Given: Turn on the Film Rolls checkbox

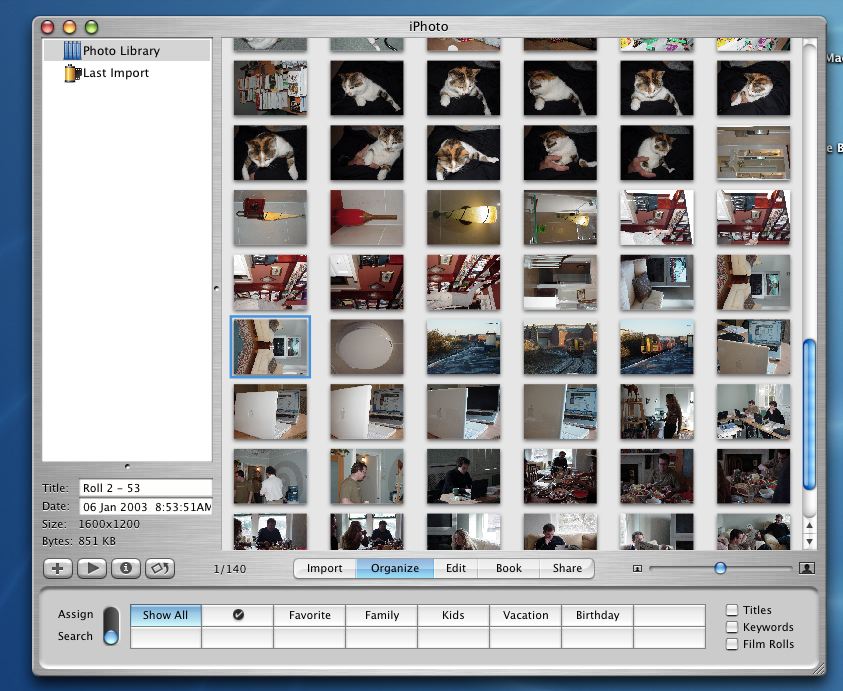Looking at the screenshot, I should (733, 644).
